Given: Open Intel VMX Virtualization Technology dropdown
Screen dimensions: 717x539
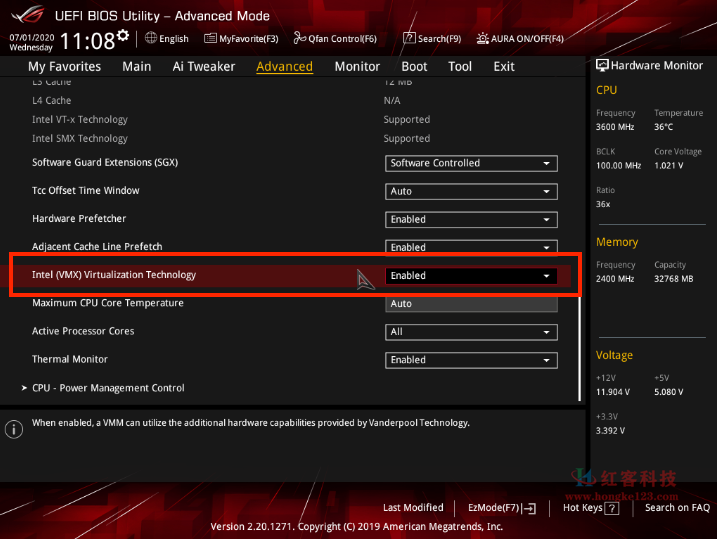Looking at the screenshot, I should [471, 276].
